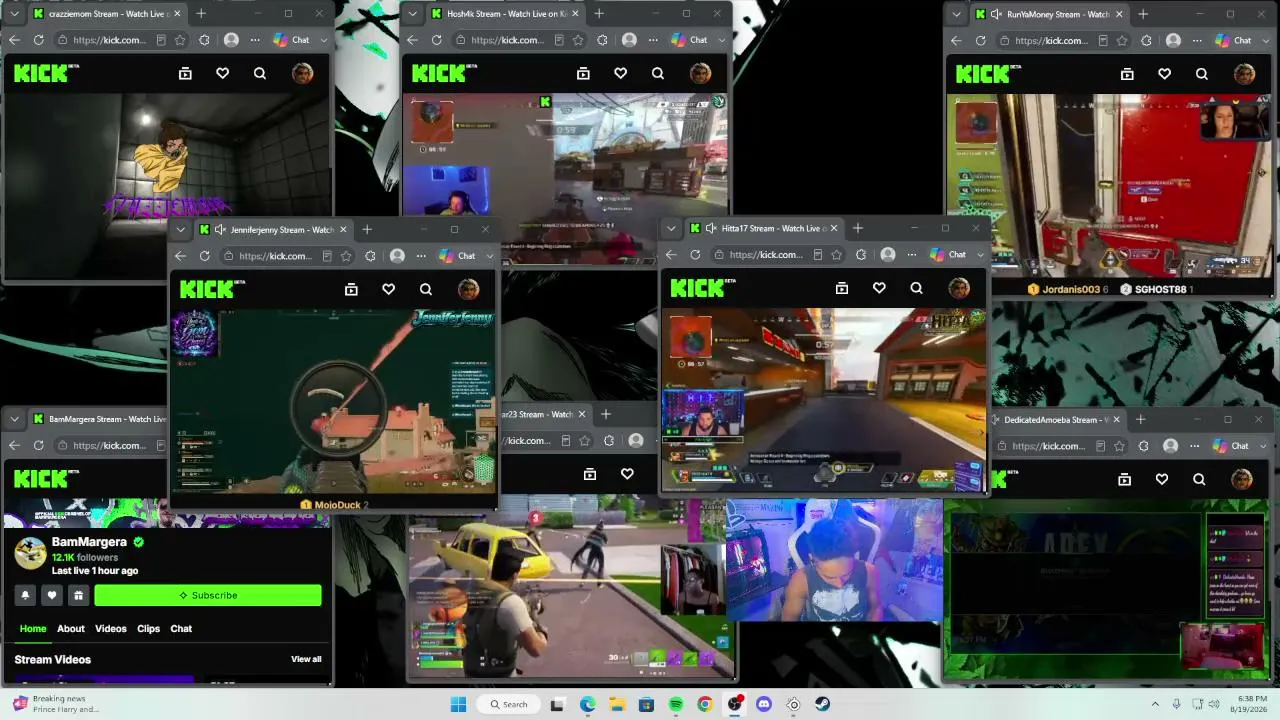
Task: Click heart icon in RunYaMoney Kick header
Action: point(1164,73)
